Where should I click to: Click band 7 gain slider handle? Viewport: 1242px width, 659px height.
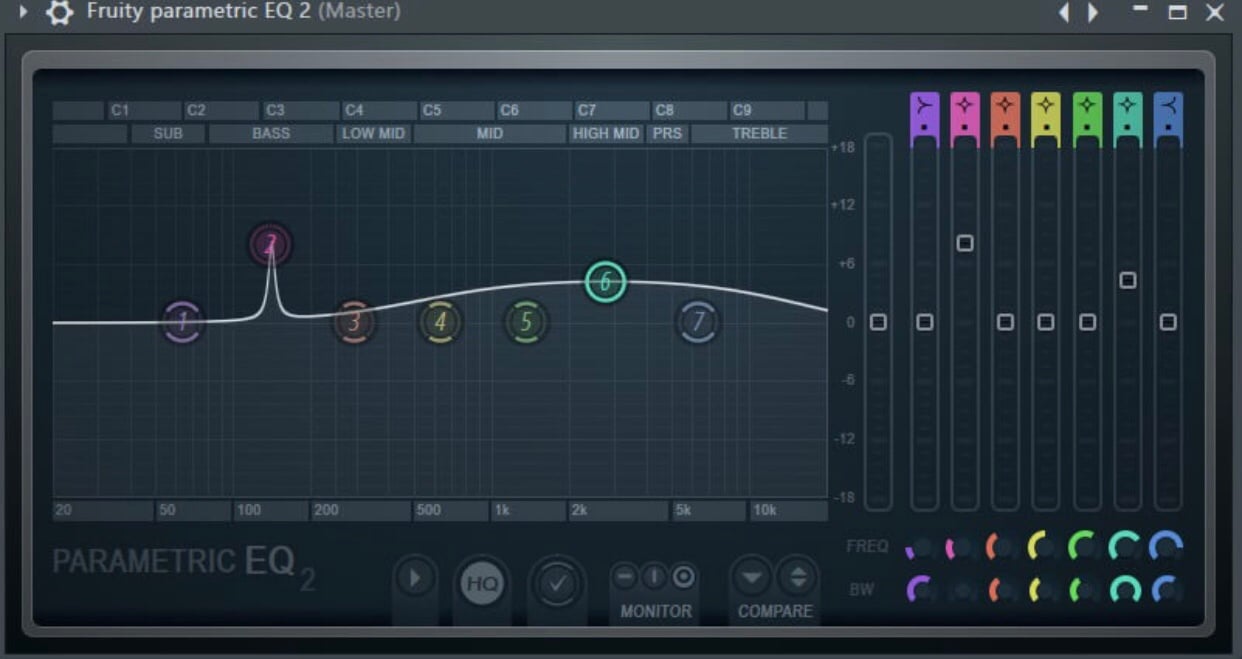pos(1168,322)
